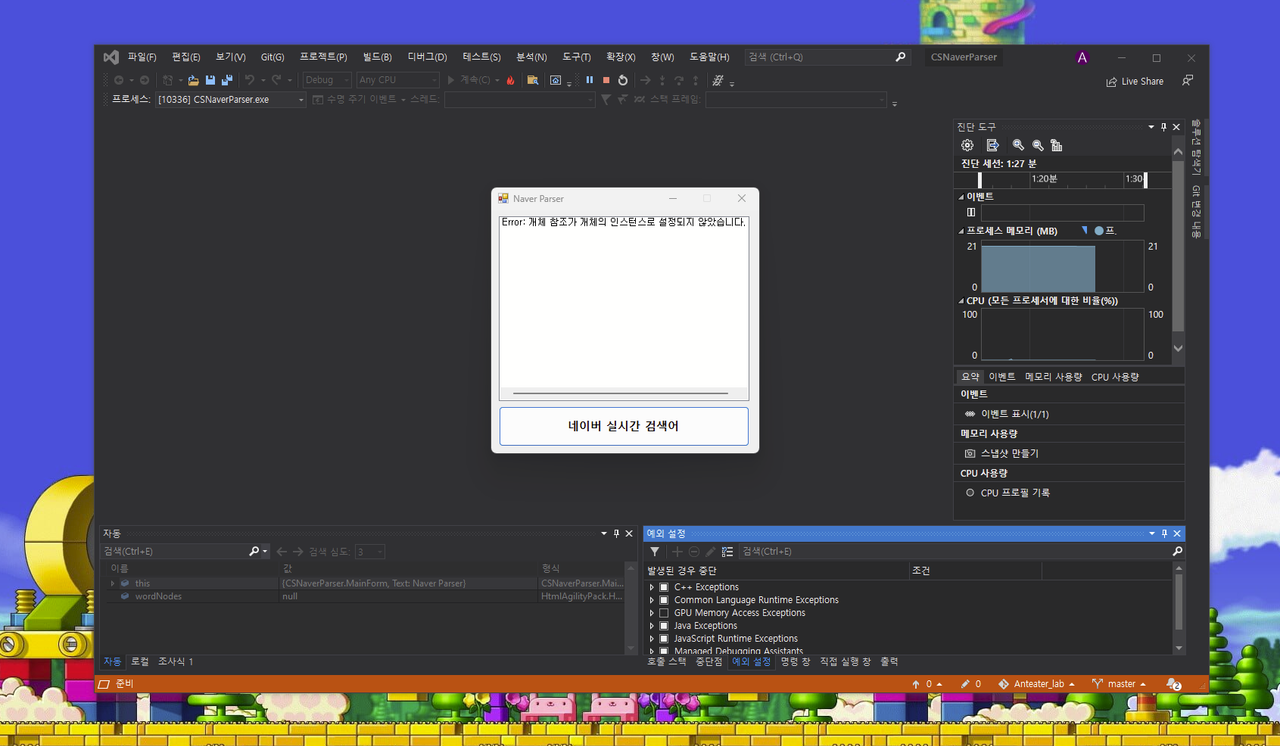Pause debugging with the Break All icon
The image size is (1280, 746).
589,80
